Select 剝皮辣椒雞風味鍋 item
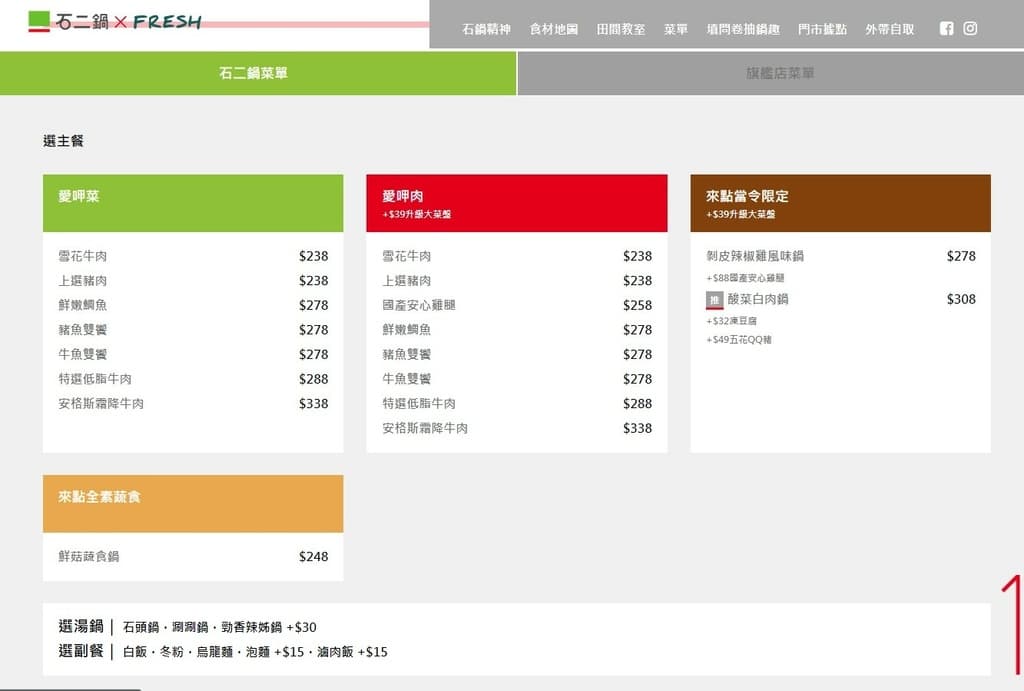This screenshot has height=691, width=1024. click(x=755, y=256)
